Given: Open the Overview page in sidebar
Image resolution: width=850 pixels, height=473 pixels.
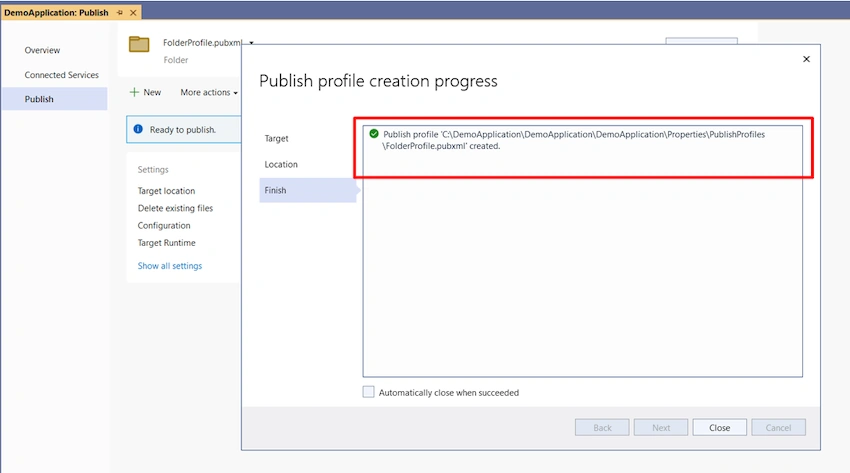Looking at the screenshot, I should [42, 50].
